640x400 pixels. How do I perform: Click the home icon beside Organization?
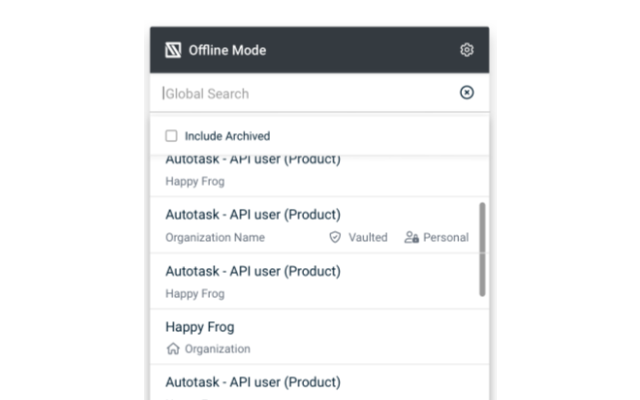173,349
